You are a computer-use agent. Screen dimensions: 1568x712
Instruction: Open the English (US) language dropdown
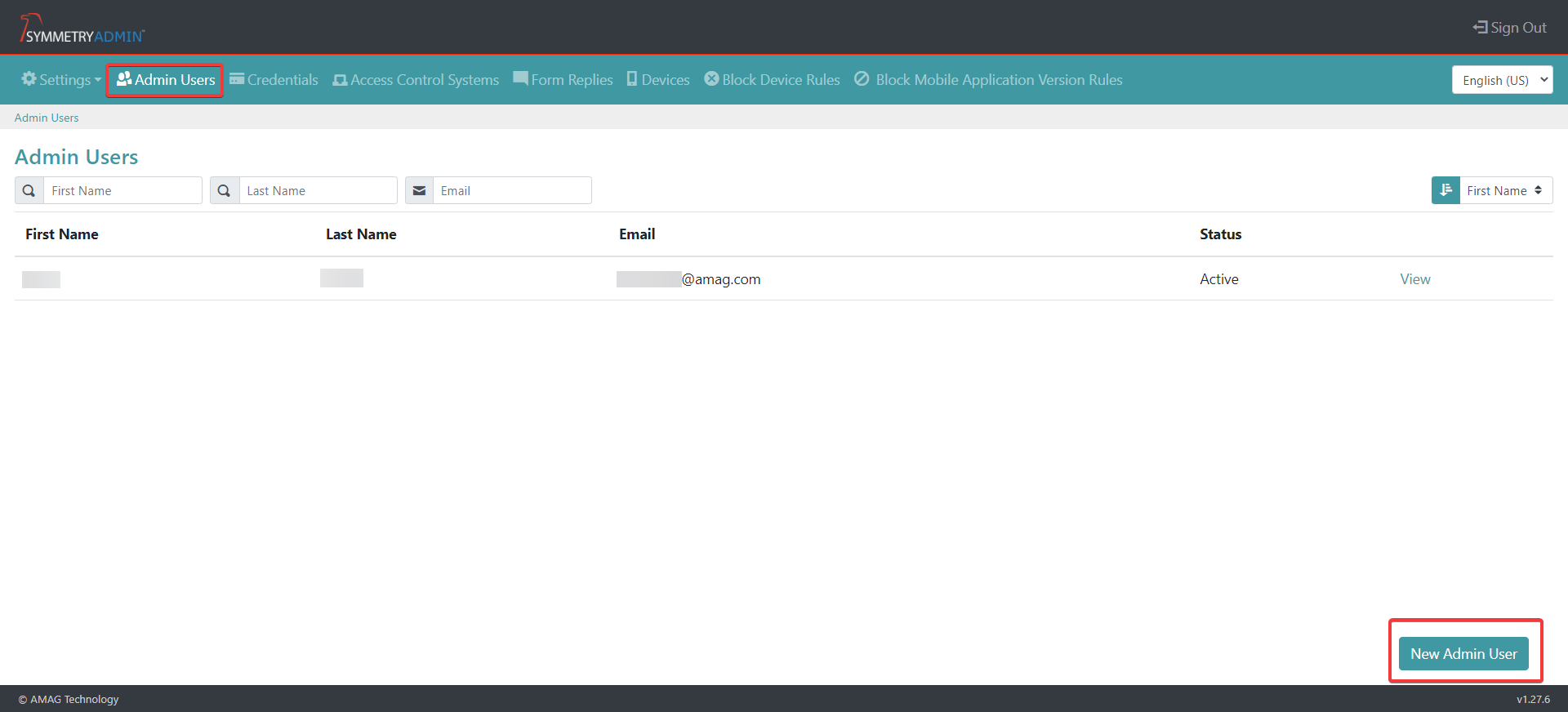click(1502, 80)
